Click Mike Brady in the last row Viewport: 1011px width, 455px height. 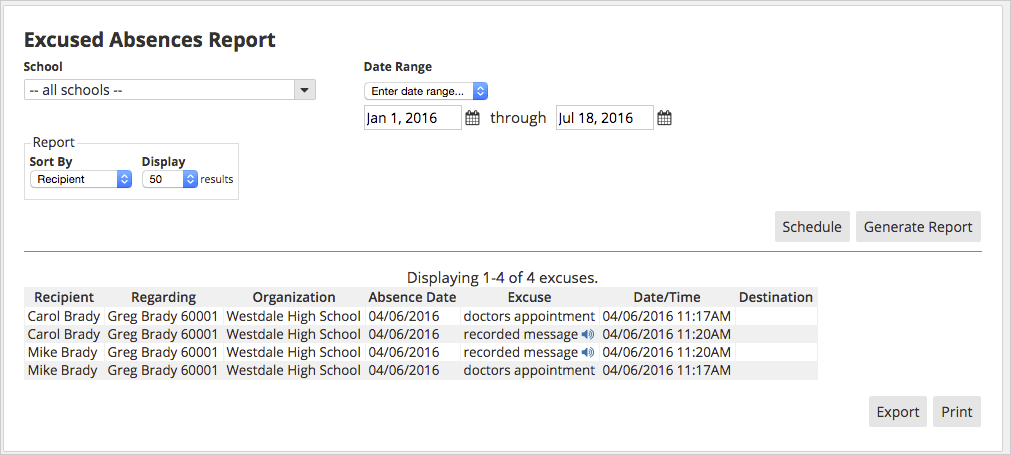[x=62, y=371]
